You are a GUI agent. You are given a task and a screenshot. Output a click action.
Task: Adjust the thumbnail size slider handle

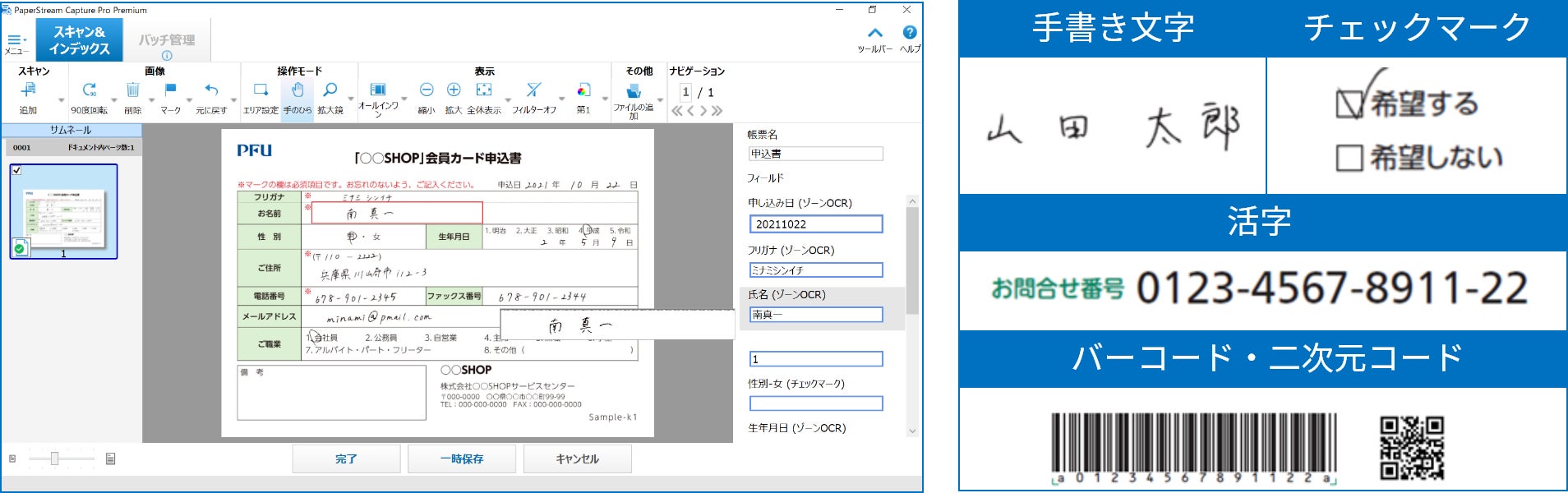click(54, 458)
